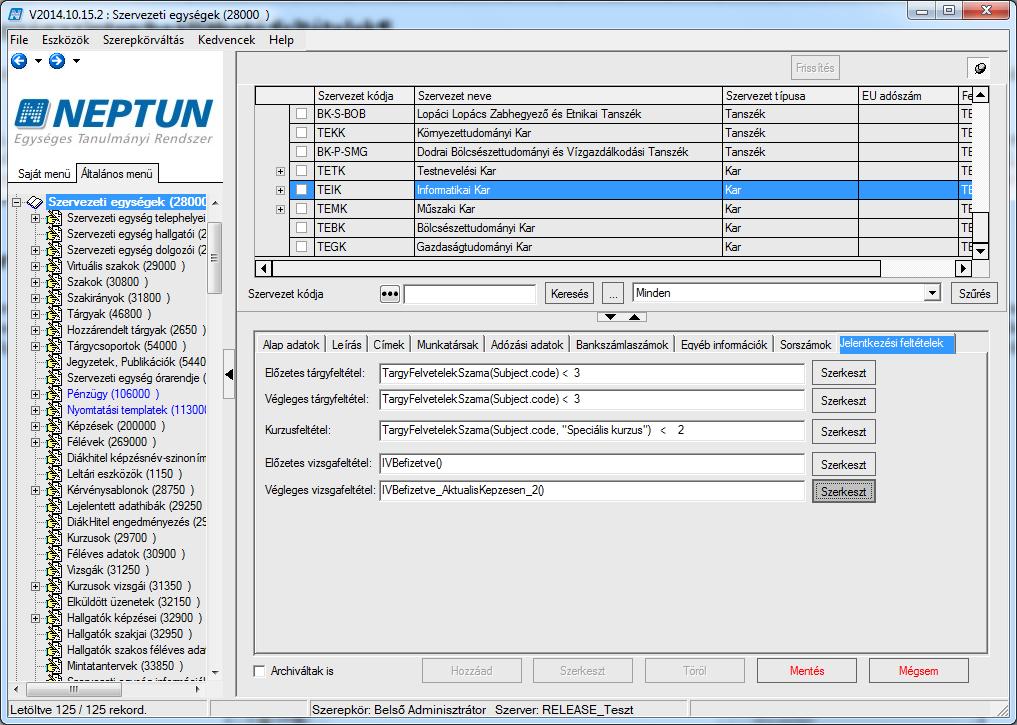Click the Pénzügy (106000) node icon
The width and height of the screenshot is (1017, 725).
point(54,394)
